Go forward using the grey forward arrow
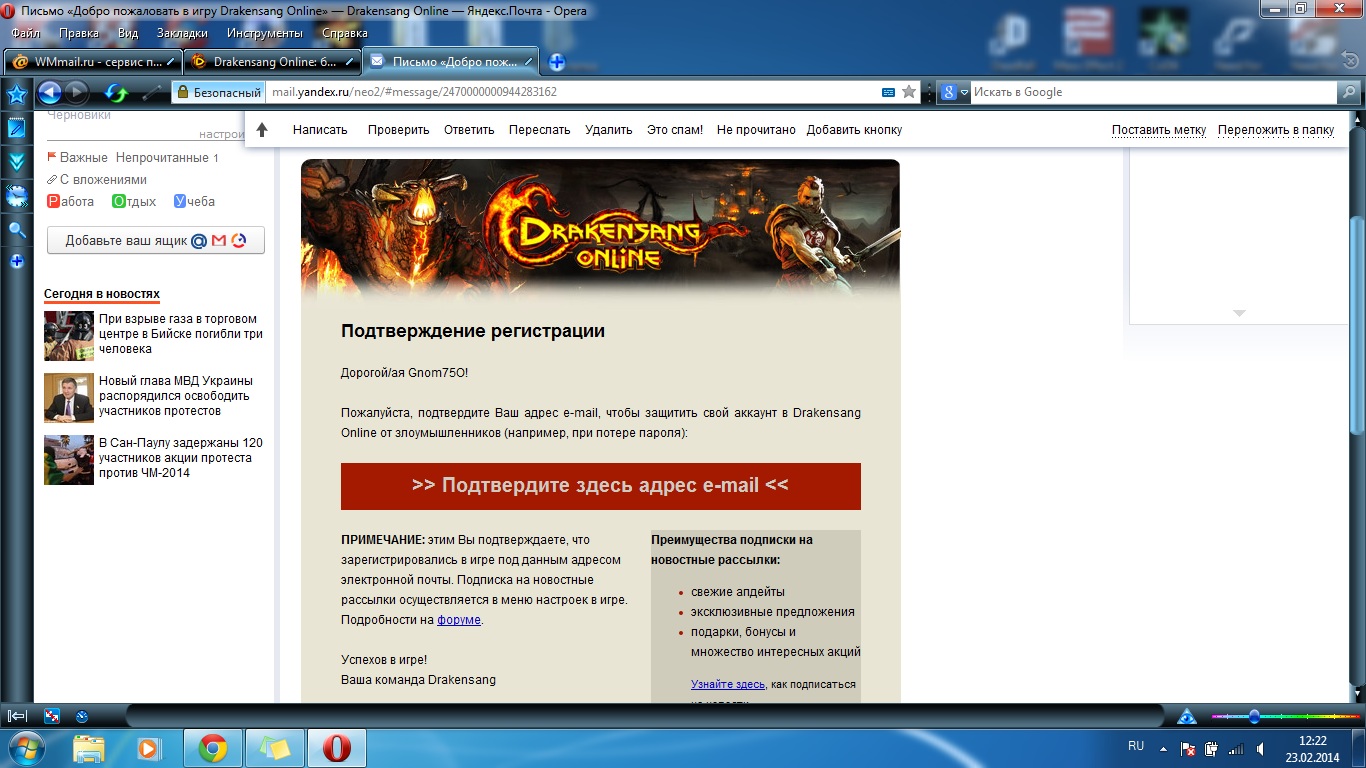 (x=76, y=93)
